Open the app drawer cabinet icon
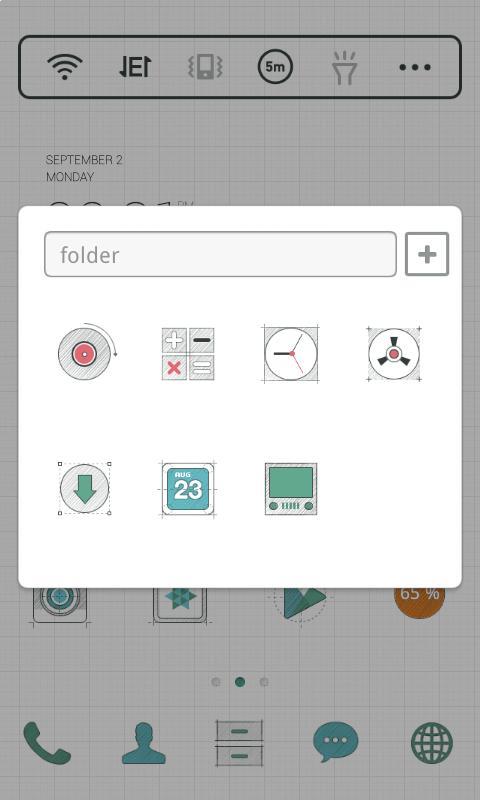 click(239, 743)
